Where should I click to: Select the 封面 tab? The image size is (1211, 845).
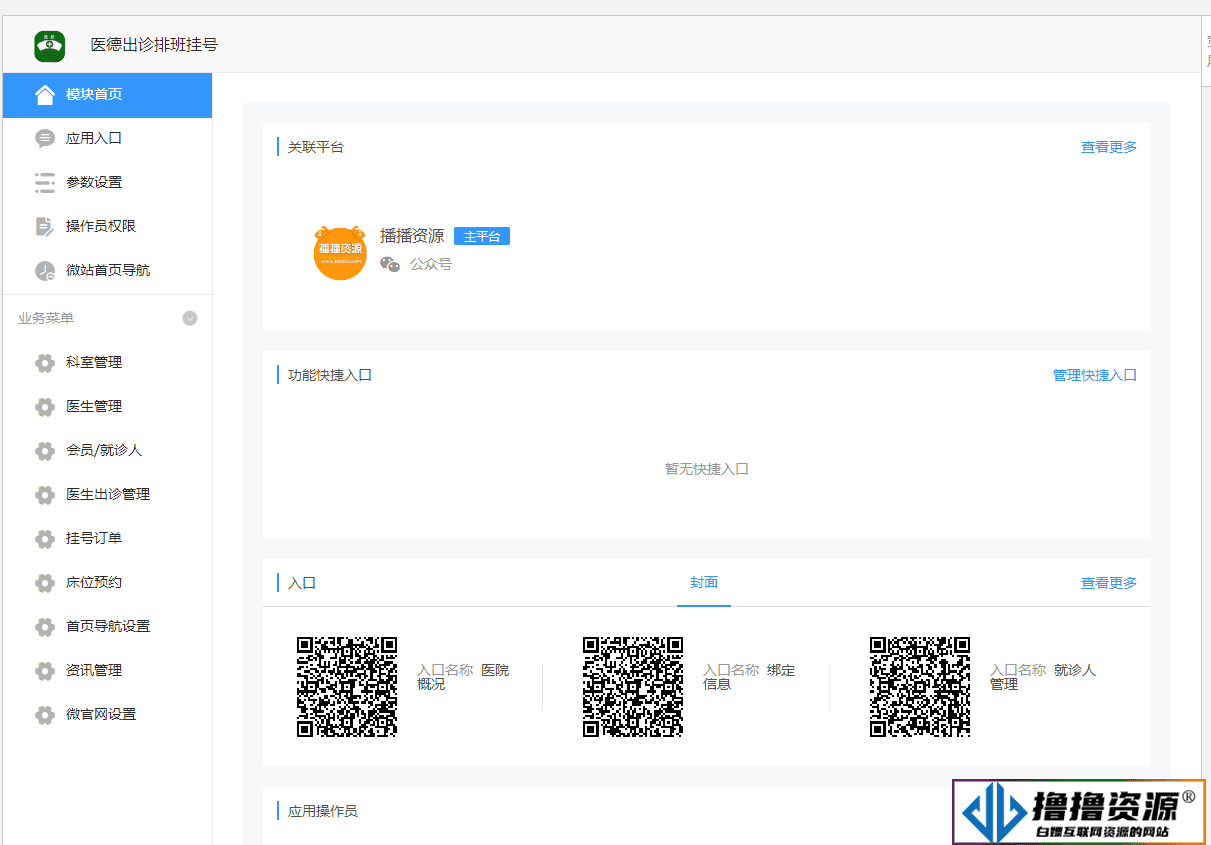pyautogui.click(x=704, y=583)
